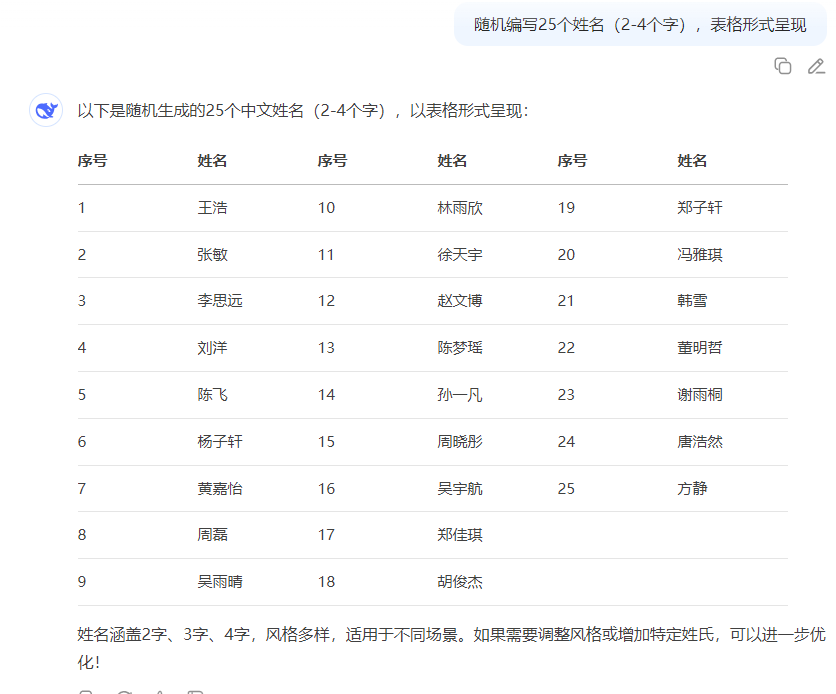Select the name cell 周磊
The width and height of the screenshot is (836, 694).
pyautogui.click(x=212, y=535)
